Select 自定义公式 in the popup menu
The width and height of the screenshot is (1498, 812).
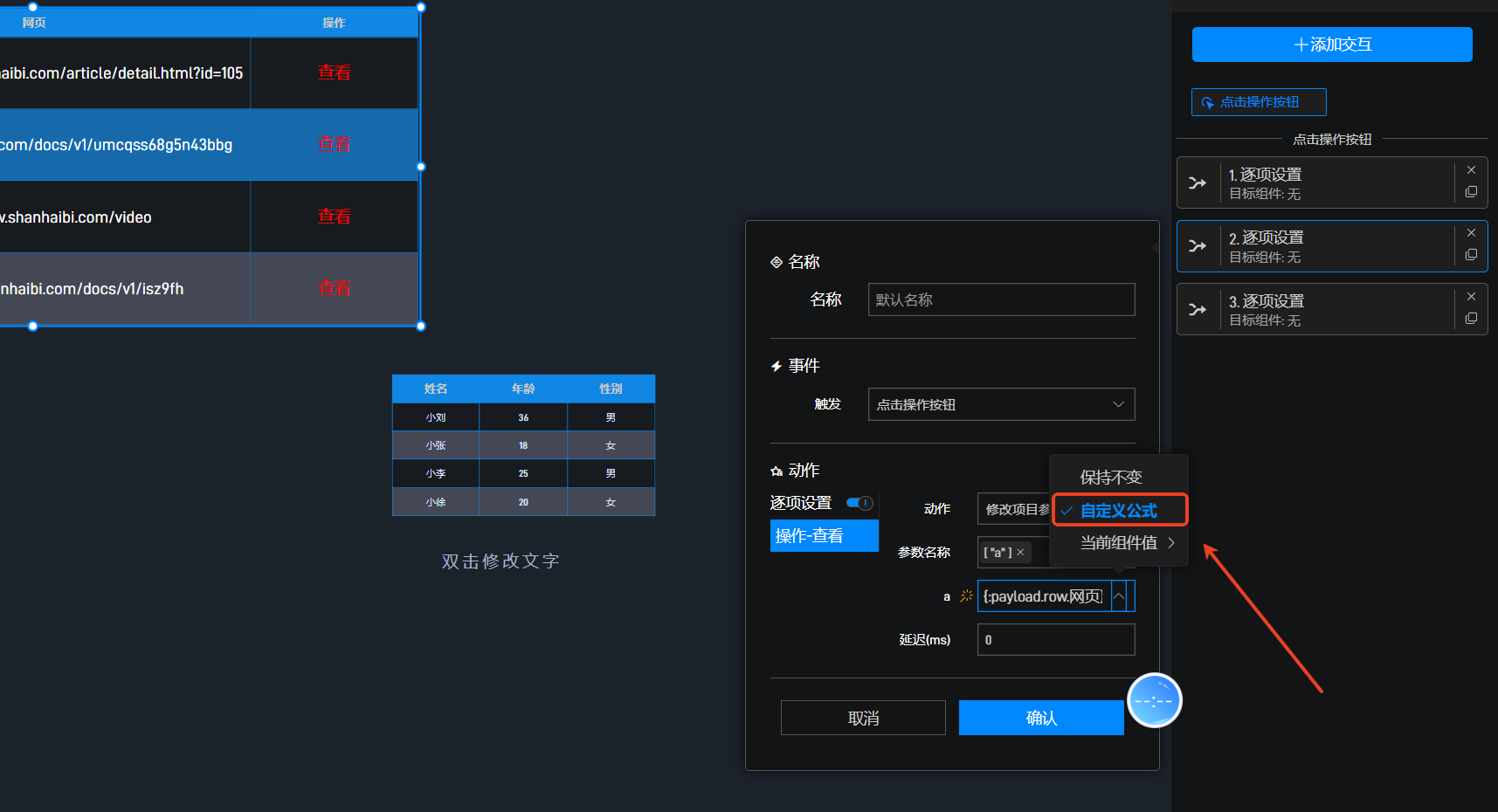point(1118,511)
